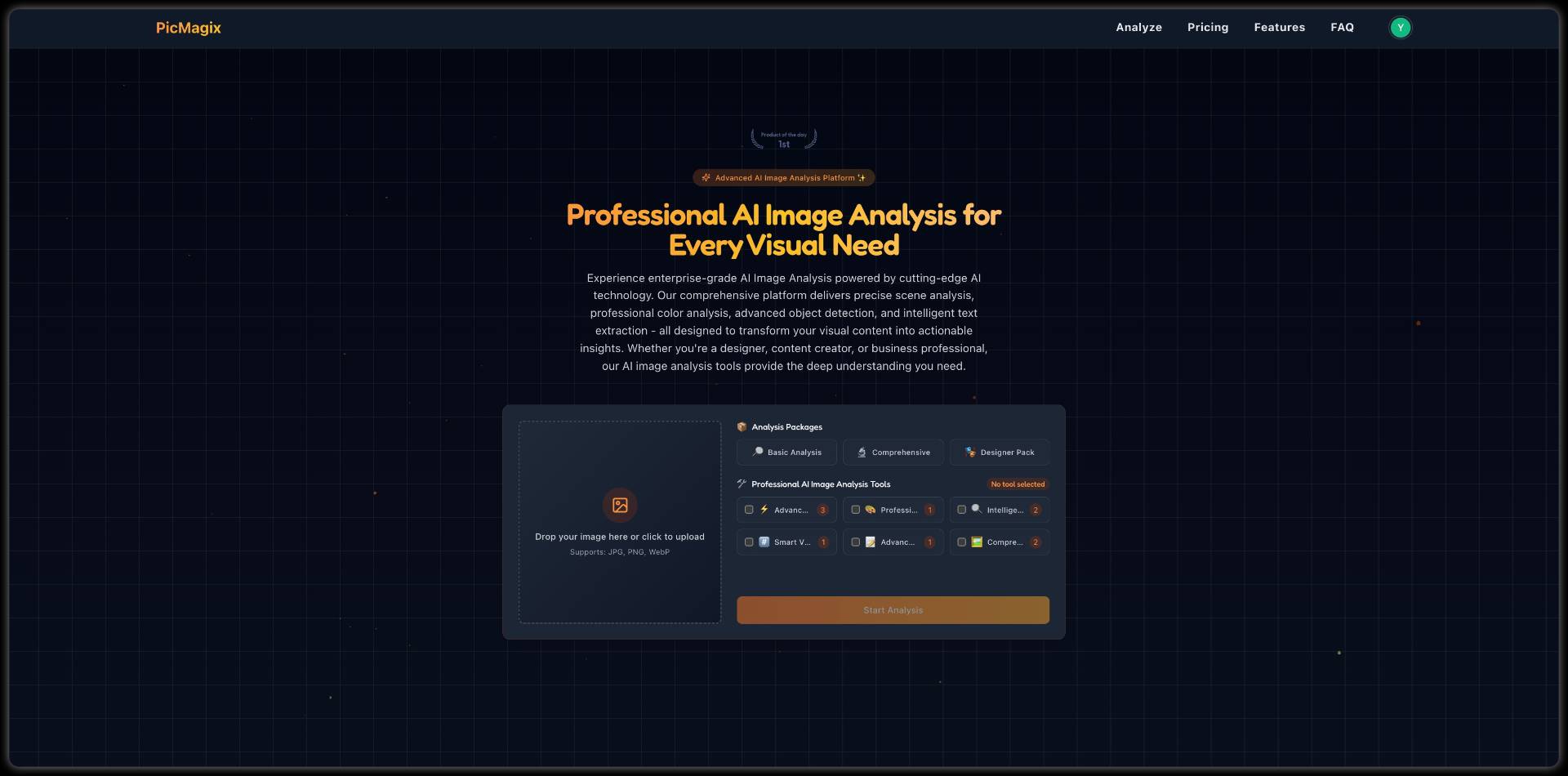Click the lightning bolt tool icon

tap(764, 510)
